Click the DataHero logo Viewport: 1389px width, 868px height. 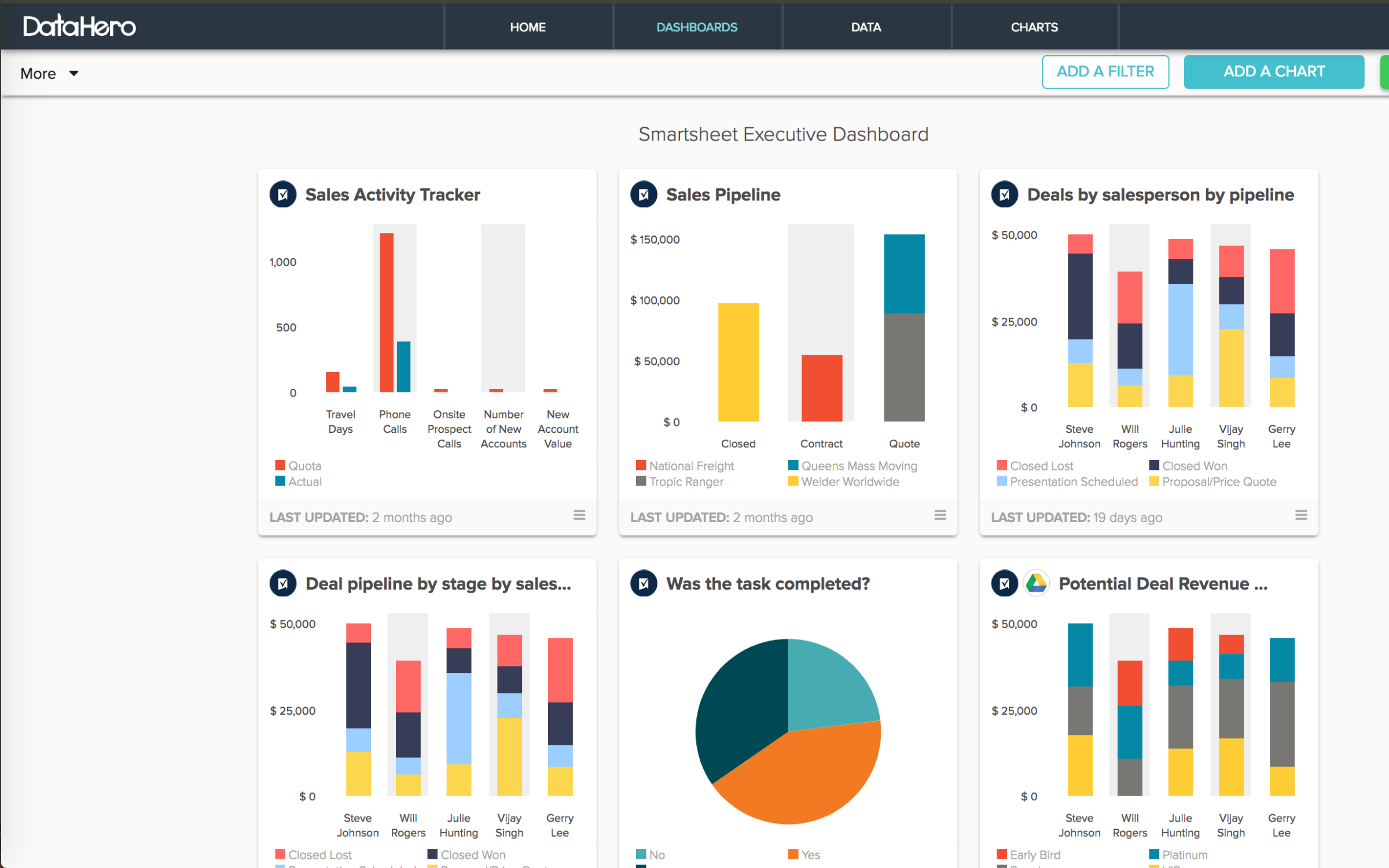[x=79, y=27]
